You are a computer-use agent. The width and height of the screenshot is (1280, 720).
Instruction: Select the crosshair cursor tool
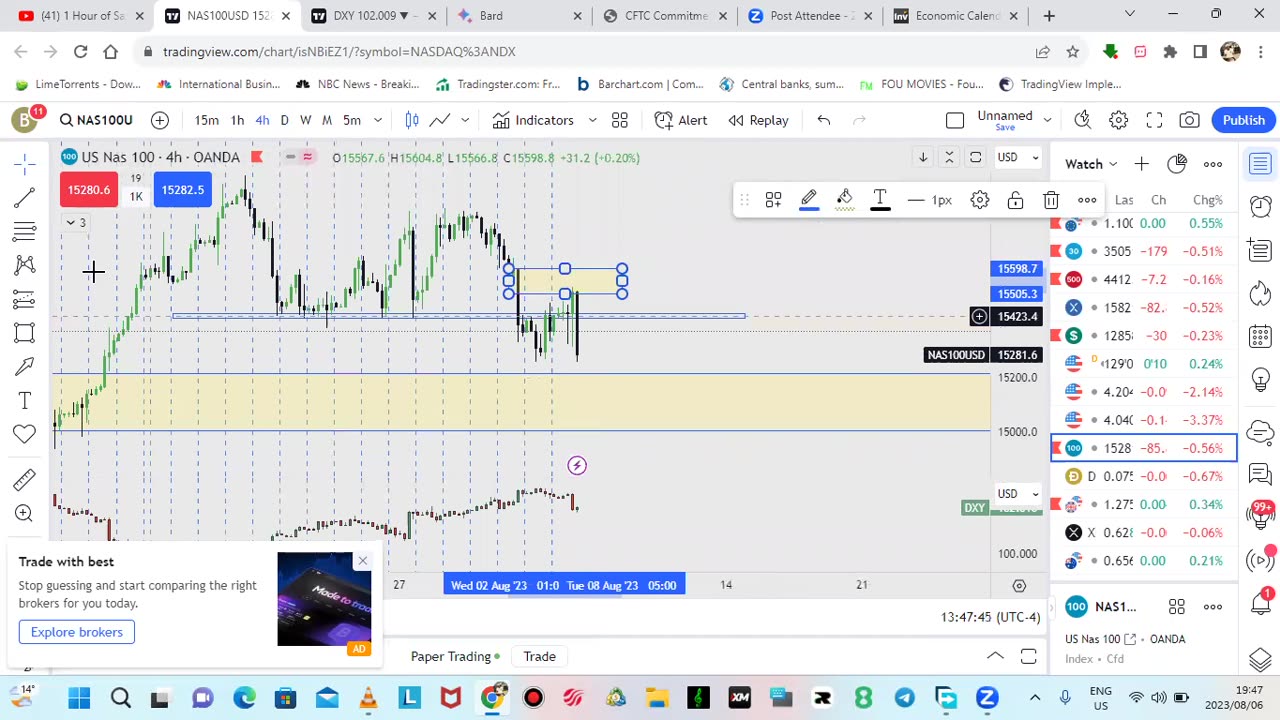click(x=25, y=162)
